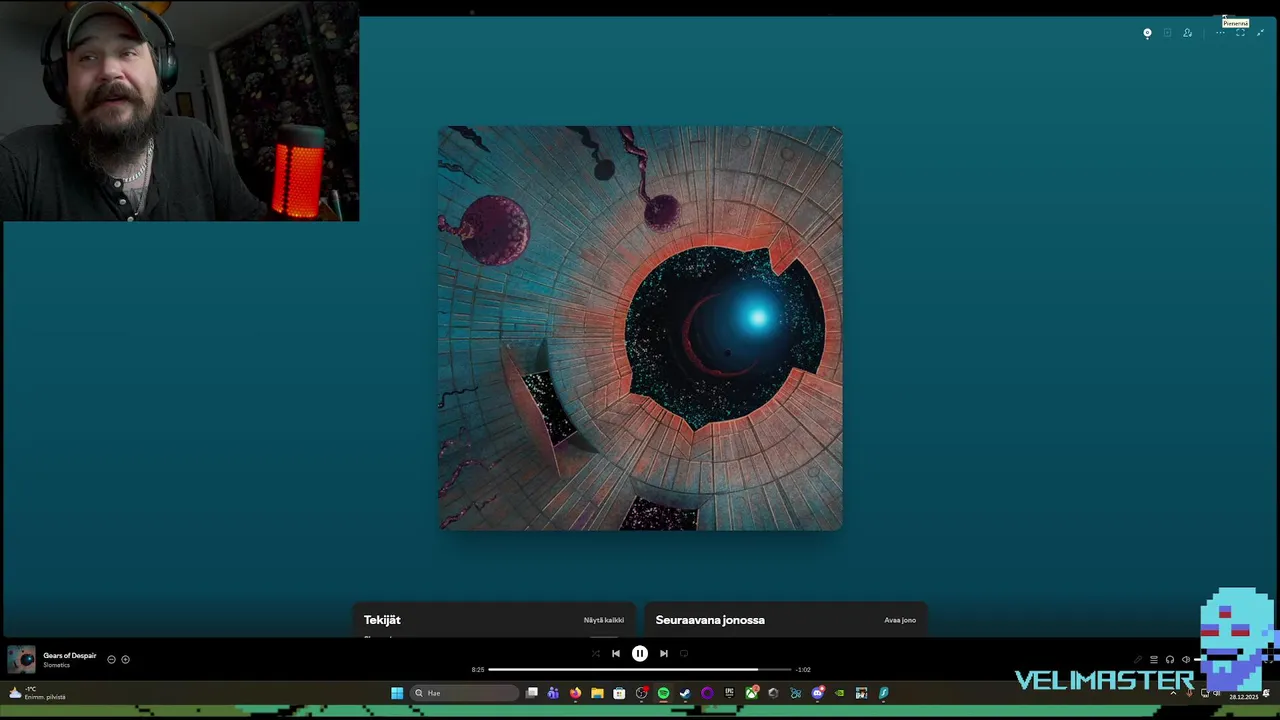The height and width of the screenshot is (720, 1280).
Task: Mute the Spotify volume speaker icon
Action: (1186, 659)
